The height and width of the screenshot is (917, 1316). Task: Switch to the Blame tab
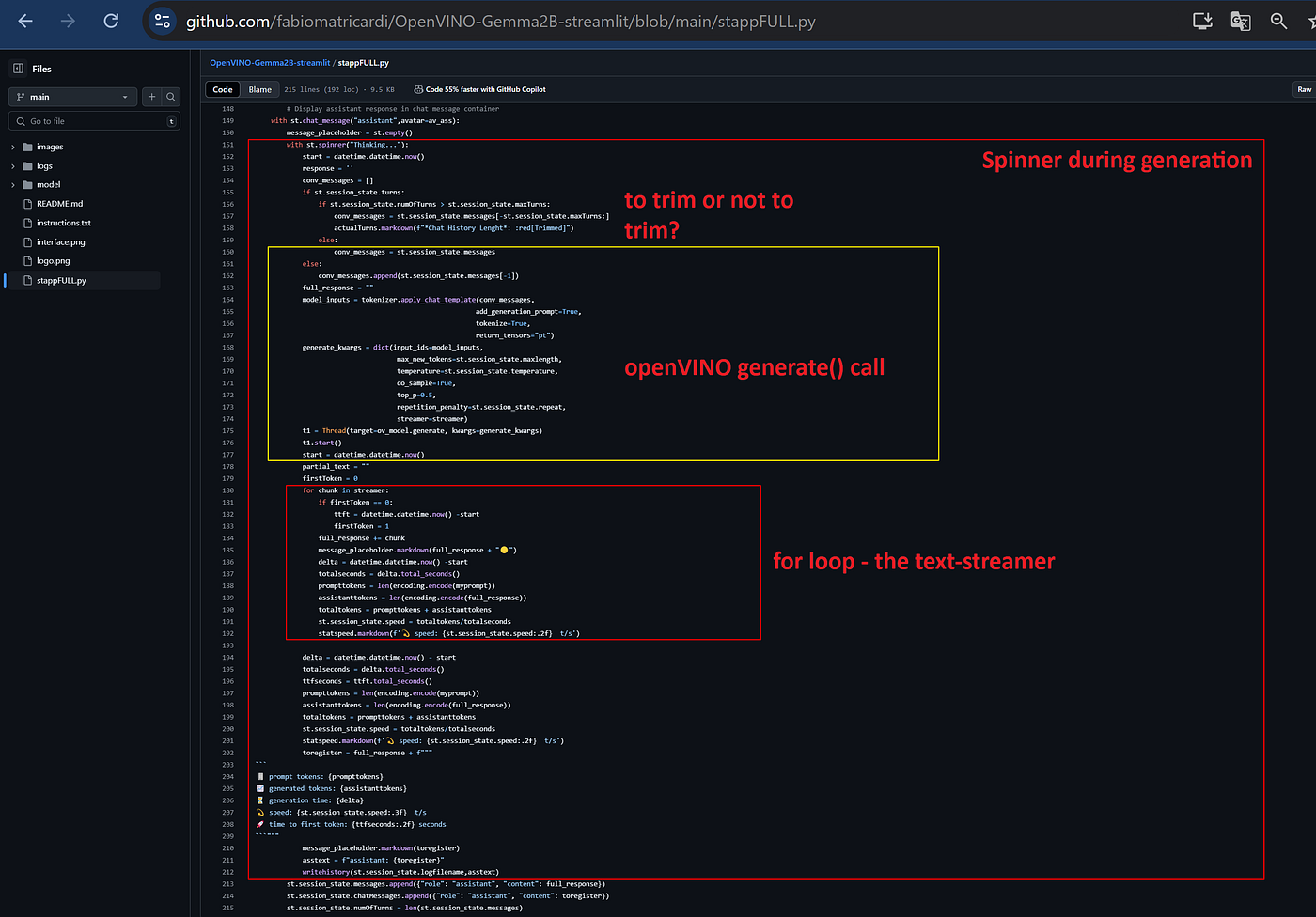click(x=260, y=90)
